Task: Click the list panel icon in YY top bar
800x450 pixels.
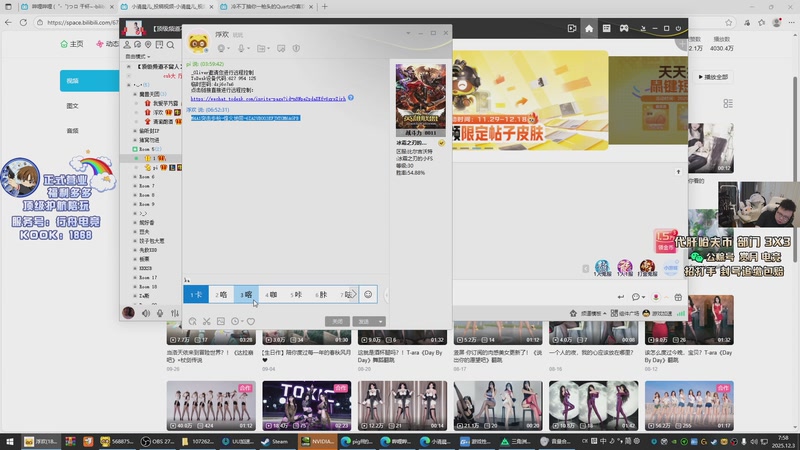Action: click(x=606, y=29)
